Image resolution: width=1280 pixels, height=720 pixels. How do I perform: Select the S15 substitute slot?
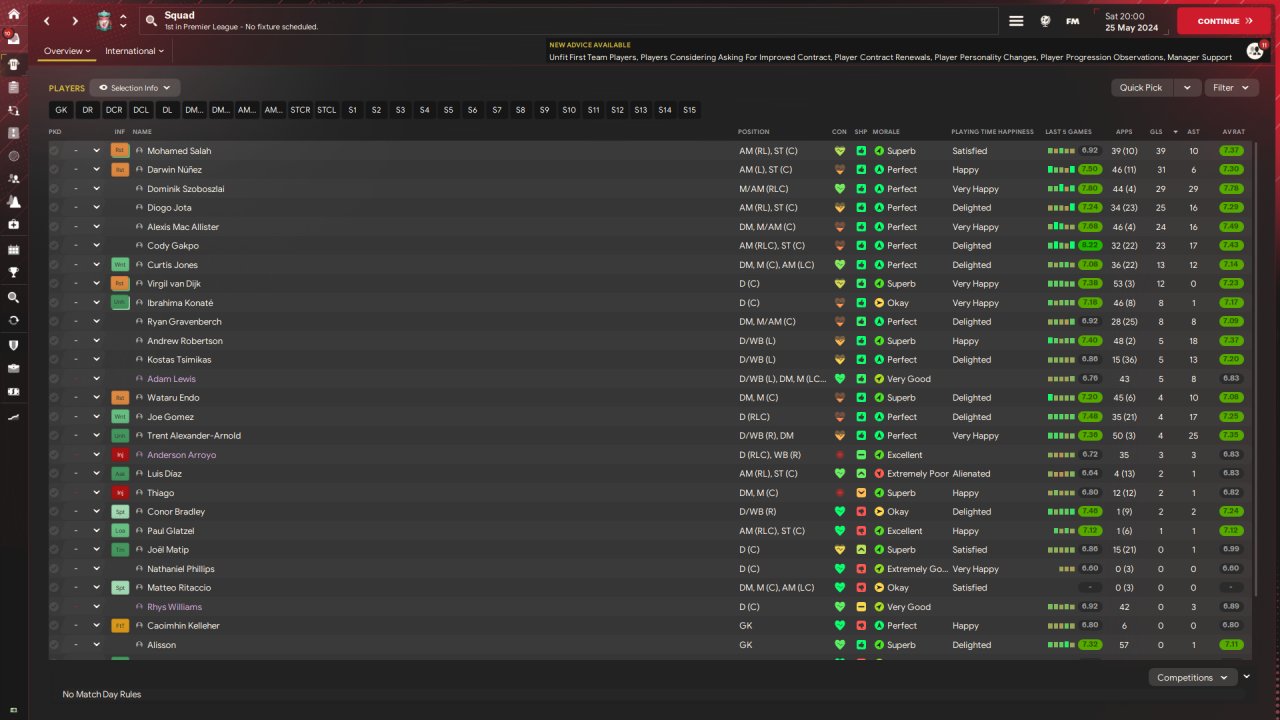[689, 110]
